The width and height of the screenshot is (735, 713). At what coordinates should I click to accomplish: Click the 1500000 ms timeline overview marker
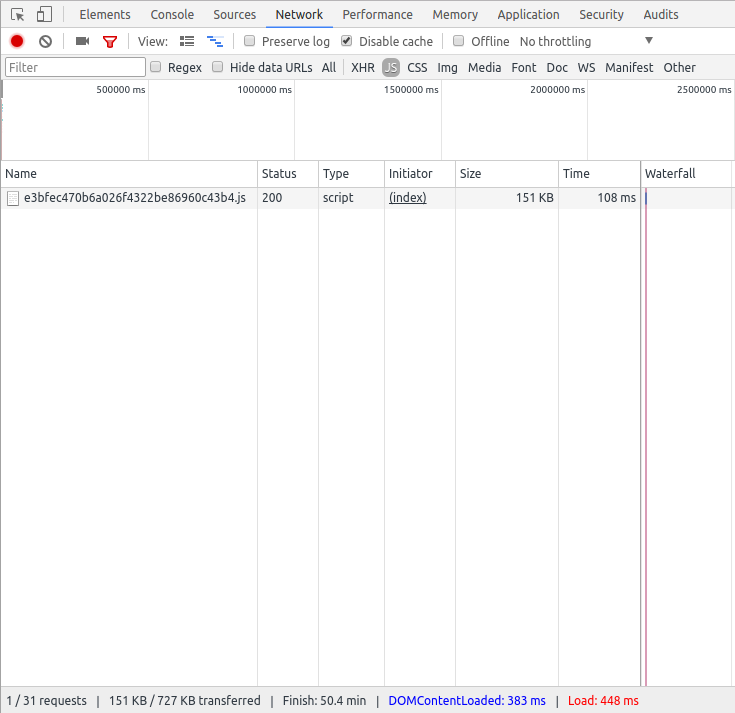(411, 90)
